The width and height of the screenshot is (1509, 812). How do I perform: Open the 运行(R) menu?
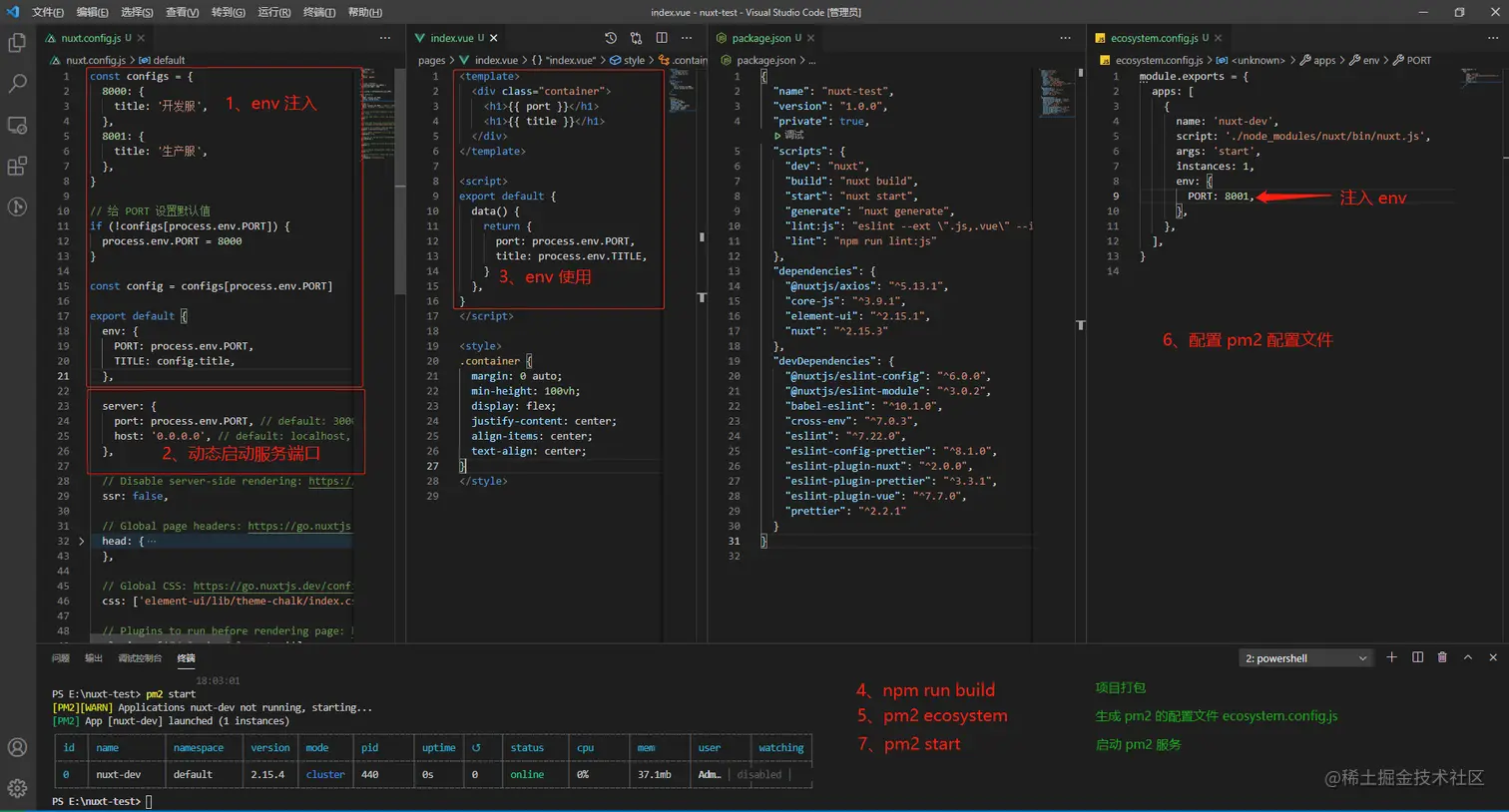pyautogui.click(x=274, y=12)
